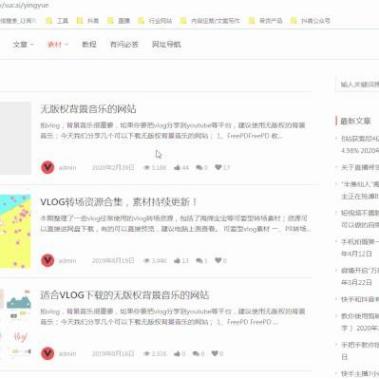The width and height of the screenshot is (379, 379).
Task: Expand the 文章 navigation dropdown
Action: tap(23, 44)
